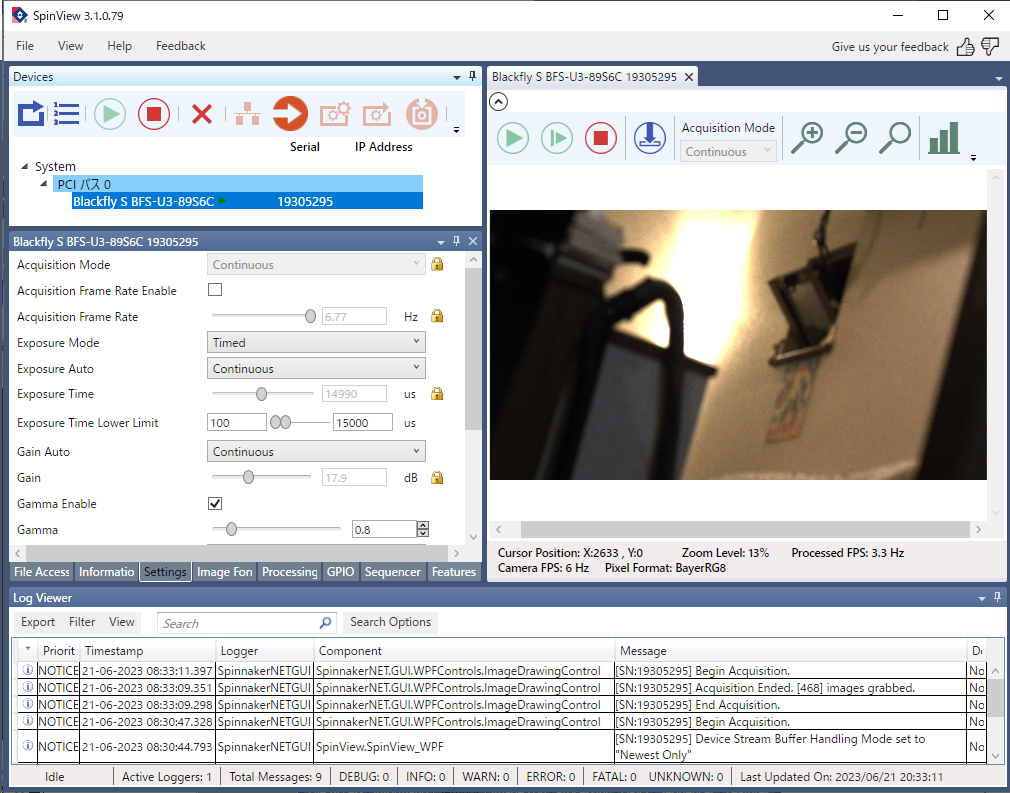Switch to the GPIO tab
The image size is (1010, 793).
click(x=340, y=572)
